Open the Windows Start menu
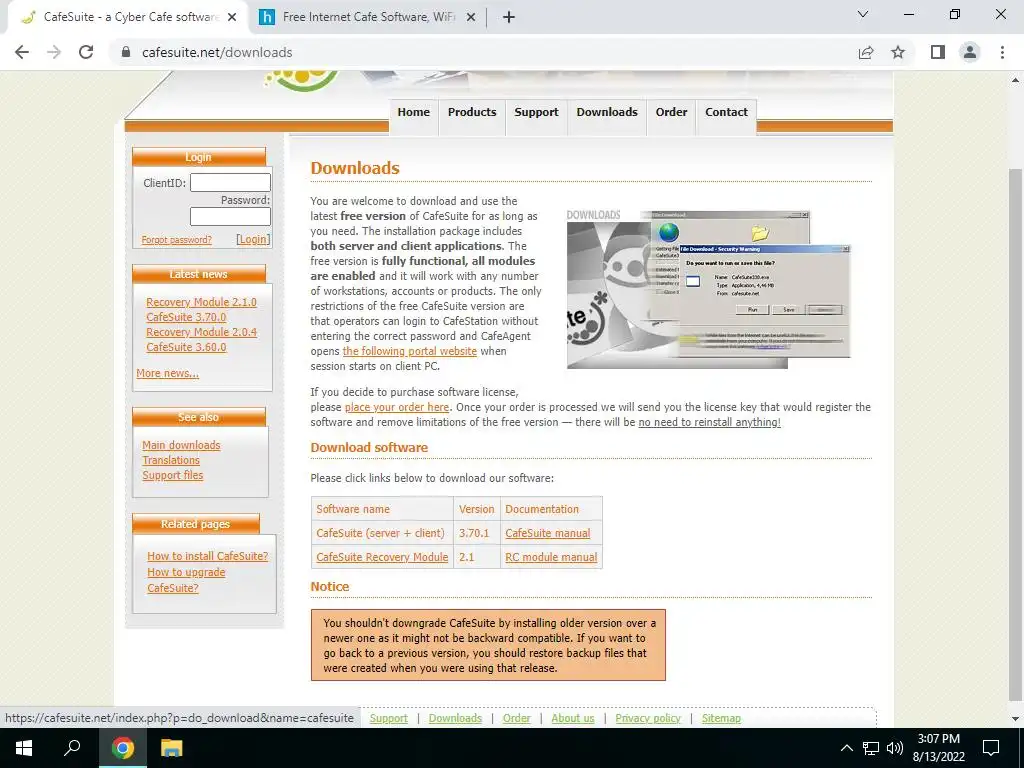The height and width of the screenshot is (768, 1024). [24, 748]
